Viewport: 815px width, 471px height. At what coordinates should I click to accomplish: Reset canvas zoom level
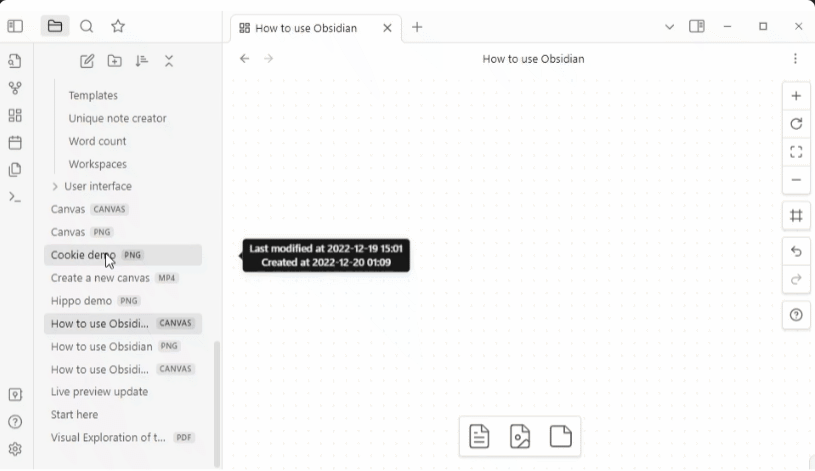[796, 124]
